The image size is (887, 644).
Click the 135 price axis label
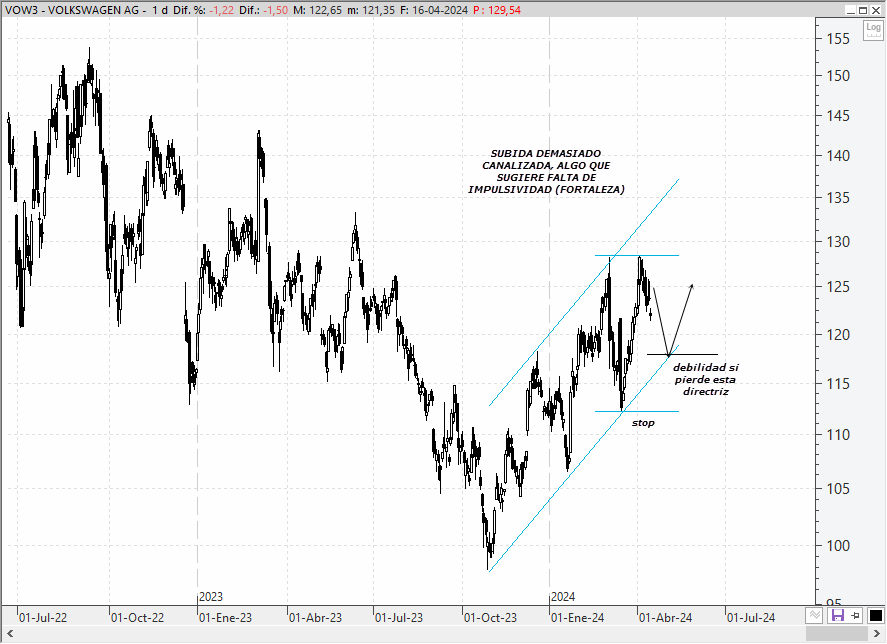pos(838,198)
